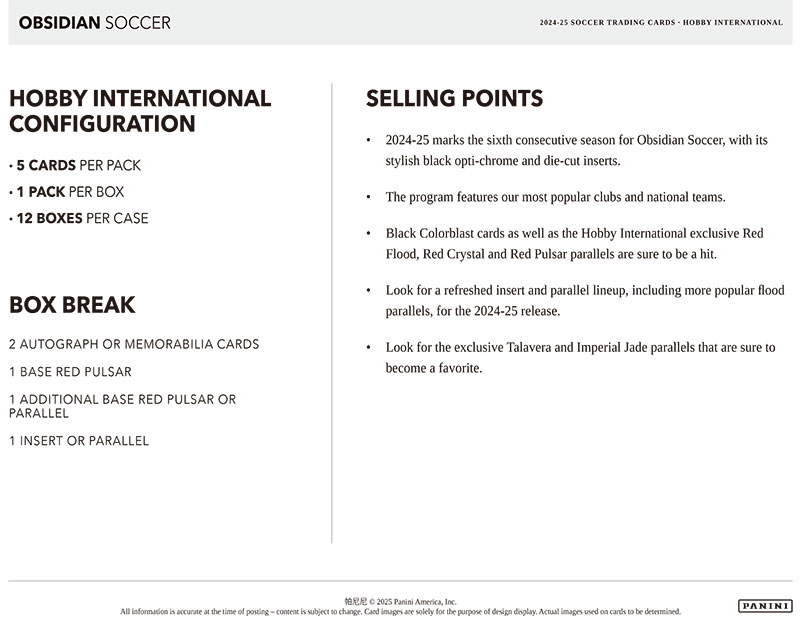Click the refreshed insert and parallel lineup bullet
The image size is (800, 618).
(x=585, y=300)
